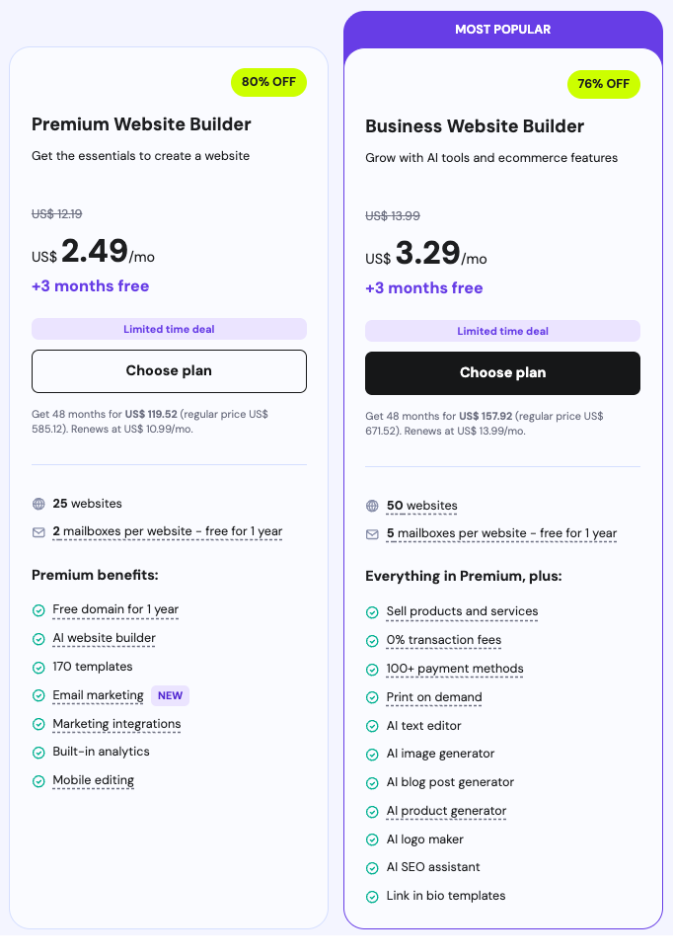Open Email marketing feature details
Screen dimensions: 673x936
pyautogui.click(x=98, y=695)
